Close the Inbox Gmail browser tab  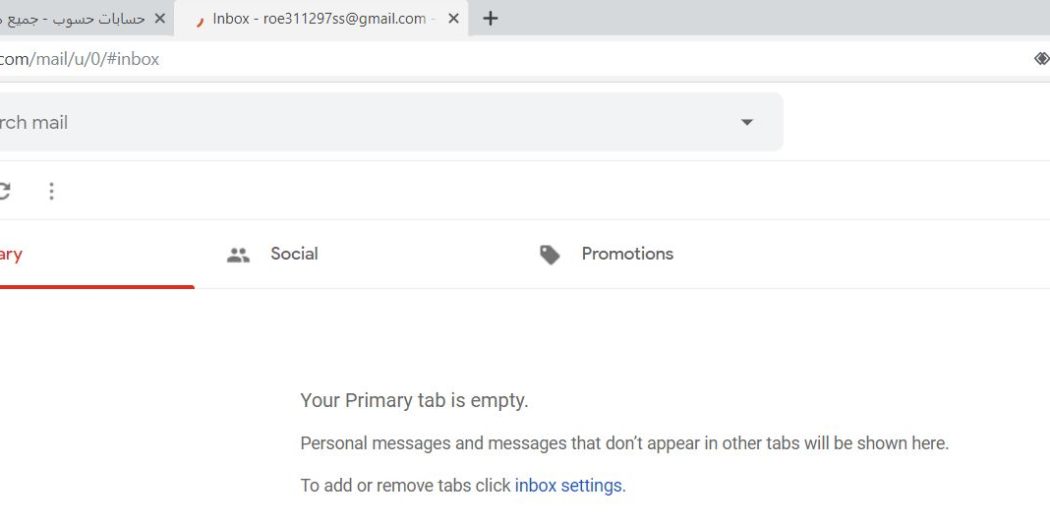tap(453, 19)
